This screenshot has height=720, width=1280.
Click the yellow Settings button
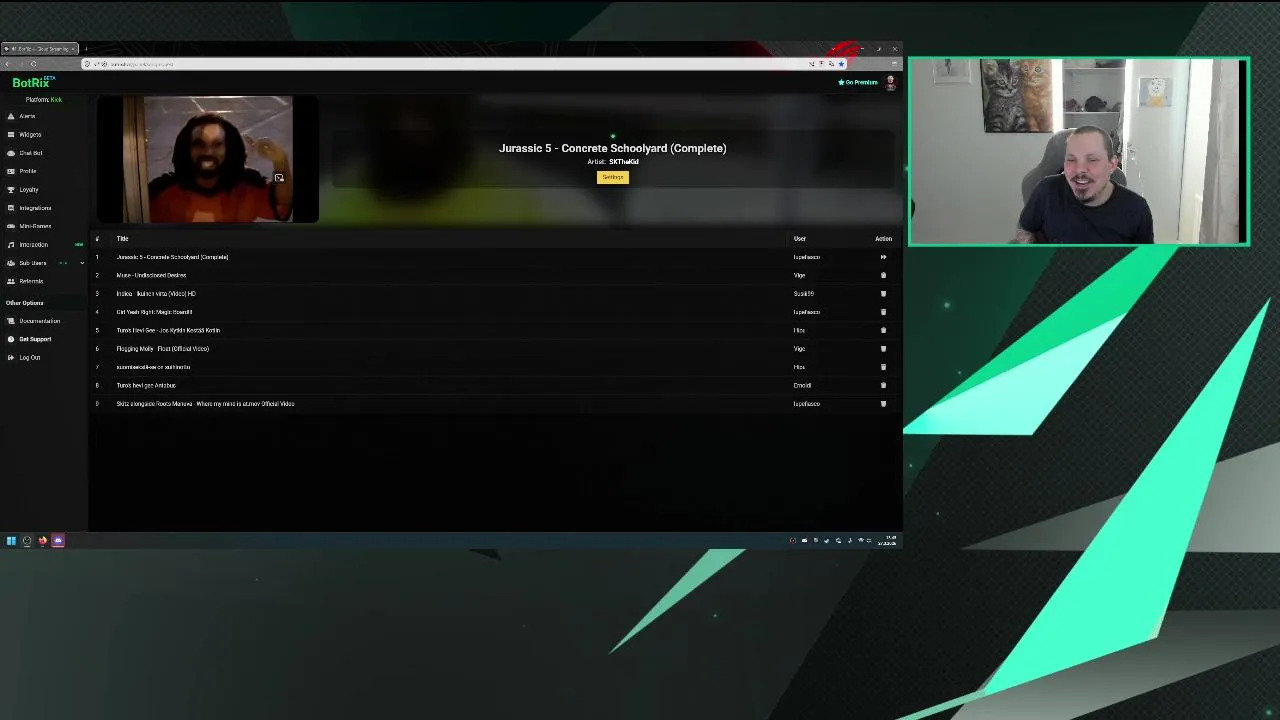613,177
